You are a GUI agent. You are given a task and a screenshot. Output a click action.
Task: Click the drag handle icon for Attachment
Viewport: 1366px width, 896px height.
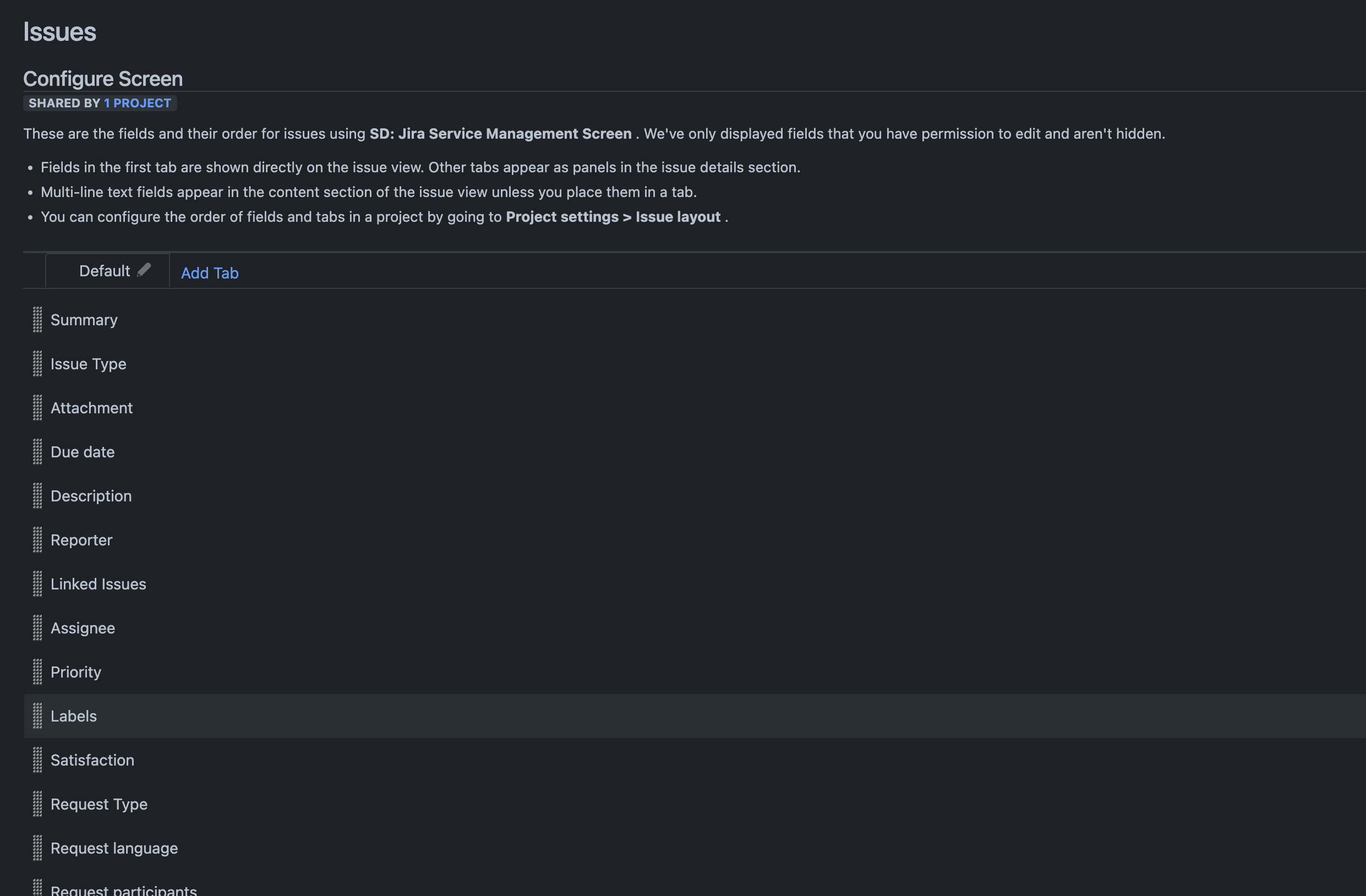click(37, 408)
